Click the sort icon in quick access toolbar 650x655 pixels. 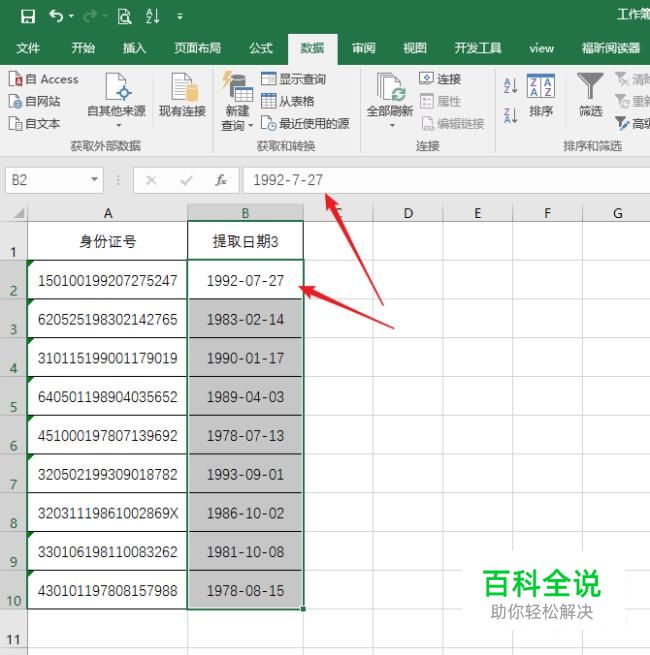point(152,16)
